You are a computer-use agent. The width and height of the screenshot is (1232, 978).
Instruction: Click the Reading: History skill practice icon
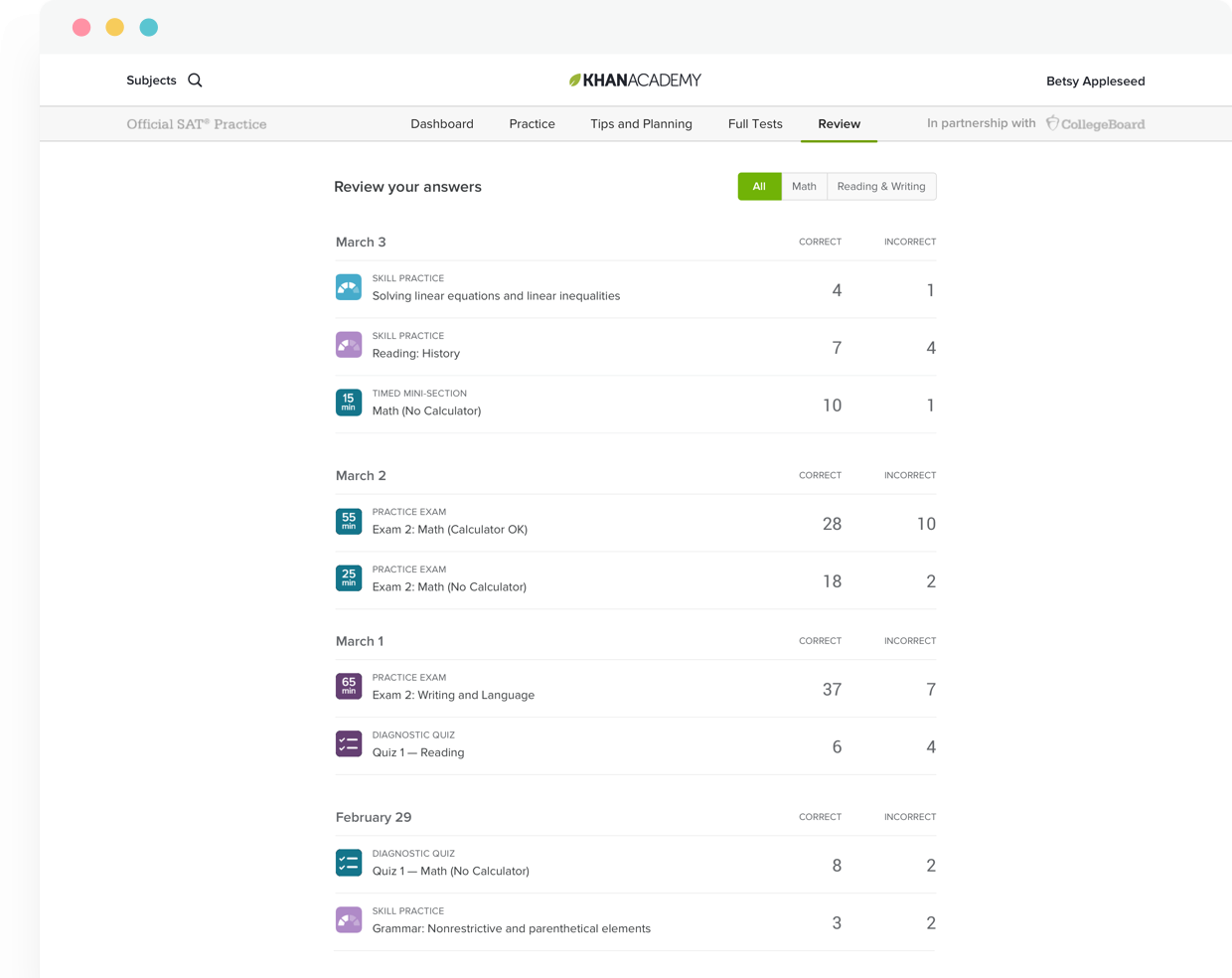(349, 345)
